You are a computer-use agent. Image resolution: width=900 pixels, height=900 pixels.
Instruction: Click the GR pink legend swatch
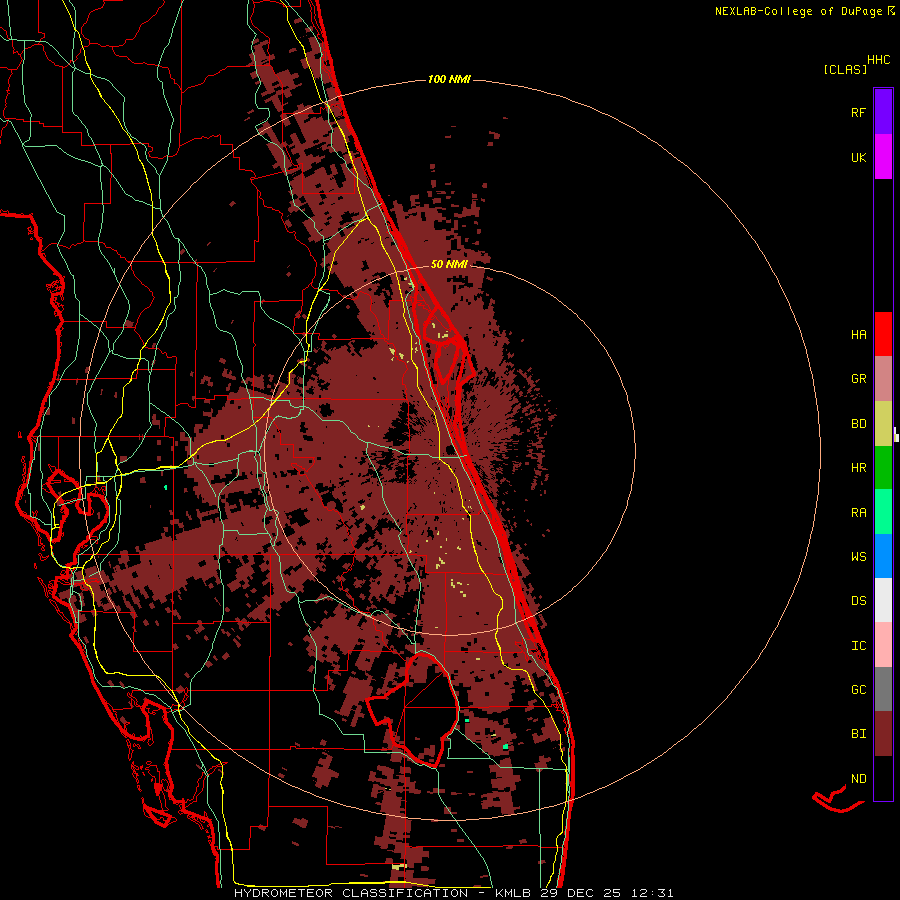pyautogui.click(x=883, y=379)
